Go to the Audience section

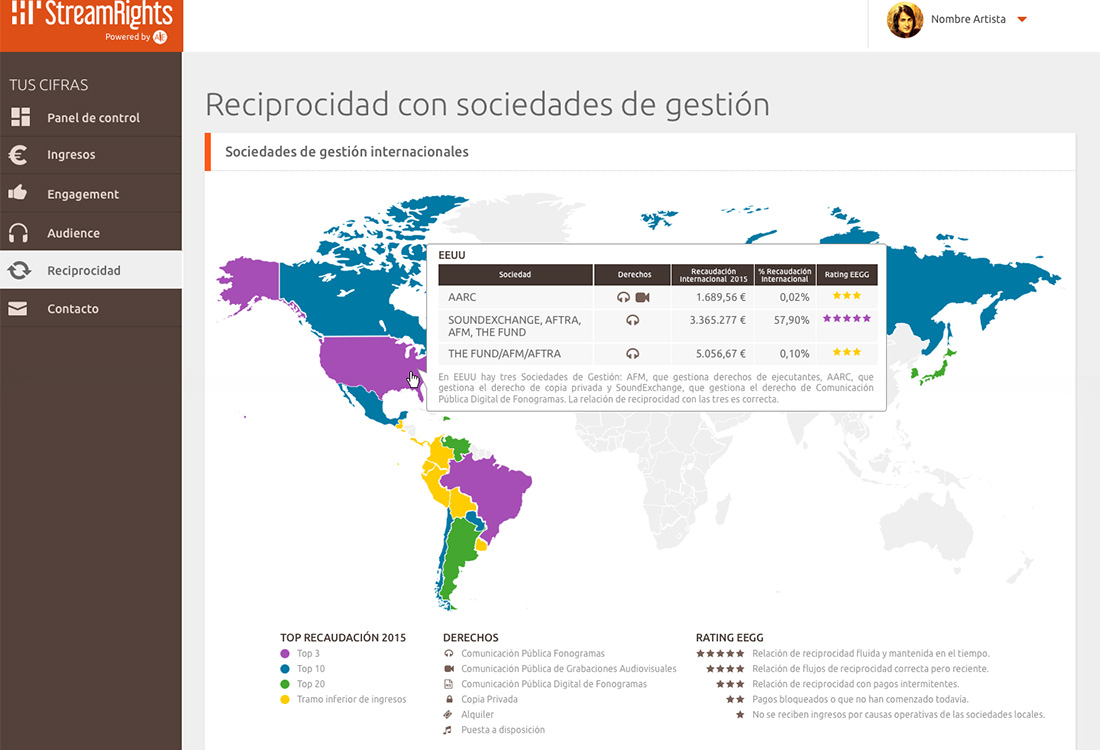pos(73,233)
